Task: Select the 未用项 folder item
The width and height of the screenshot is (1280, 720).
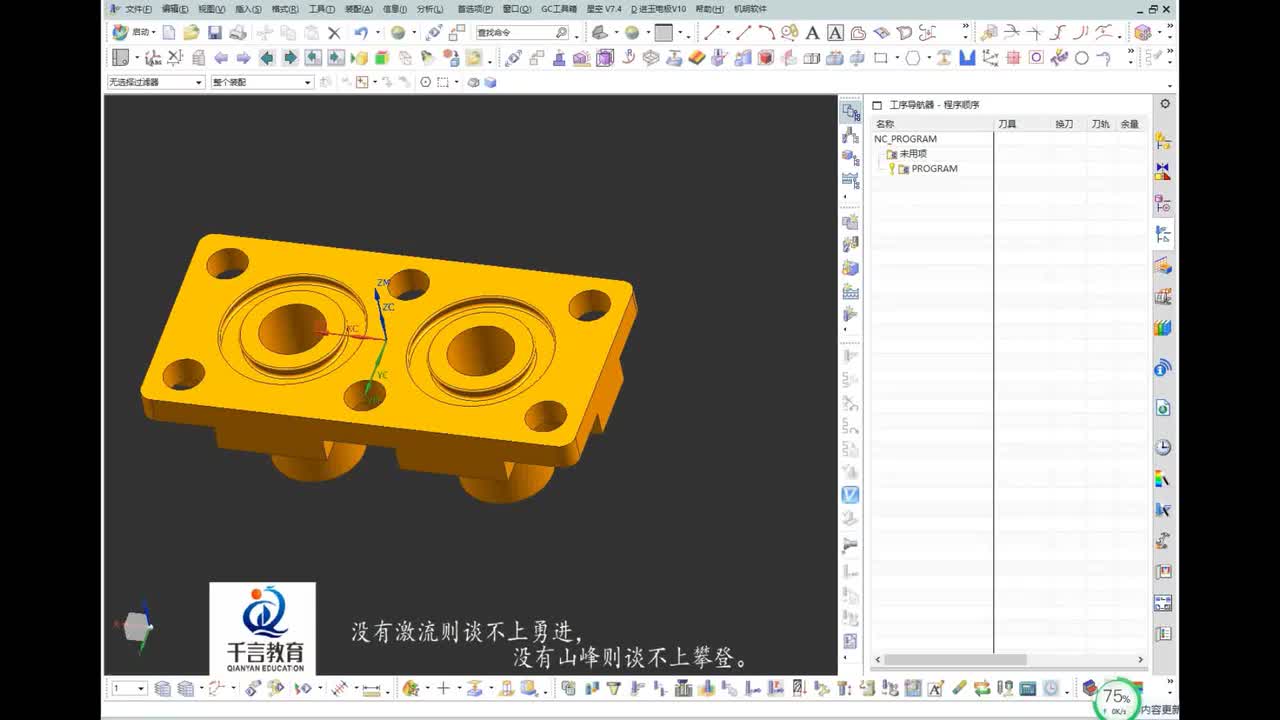Action: click(913, 154)
